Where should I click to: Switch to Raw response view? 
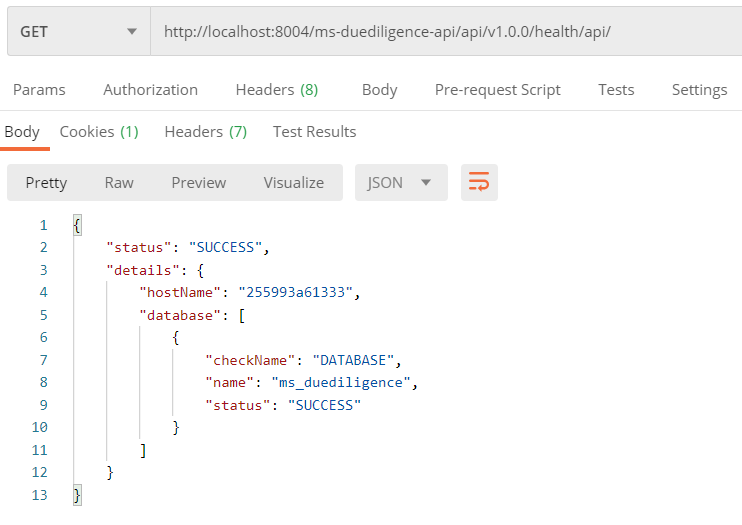119,182
